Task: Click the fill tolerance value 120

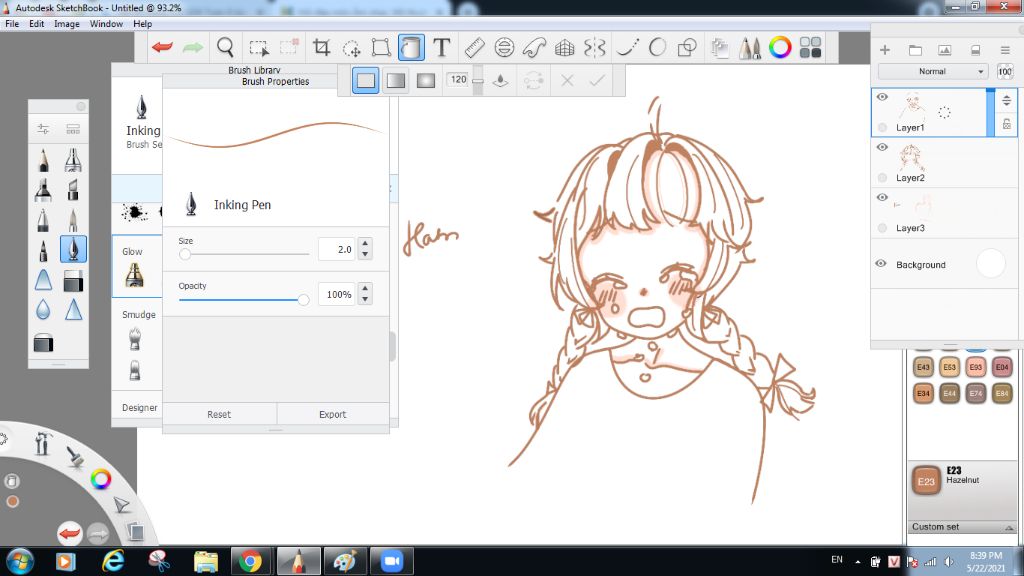Action: [x=458, y=79]
